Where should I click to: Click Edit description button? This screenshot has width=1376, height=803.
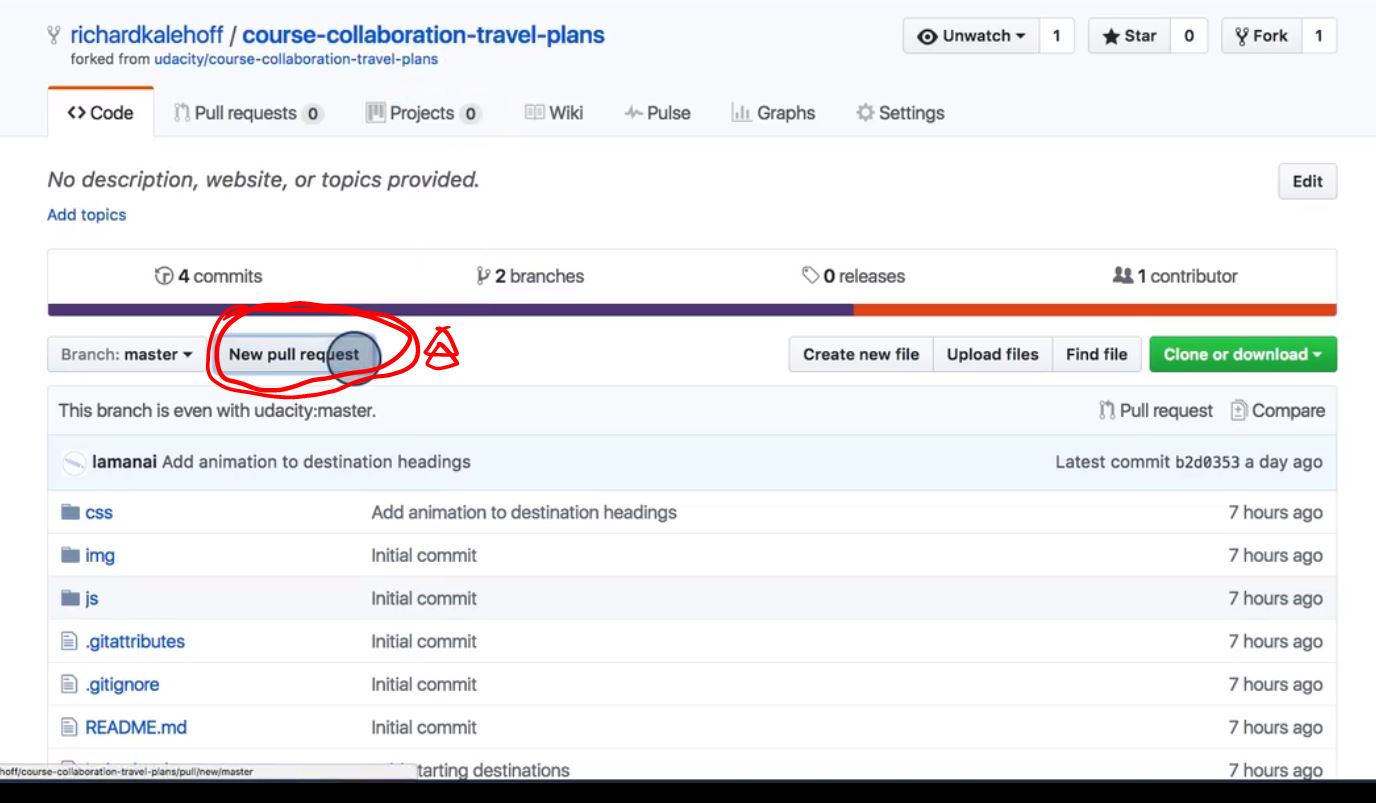click(1307, 181)
